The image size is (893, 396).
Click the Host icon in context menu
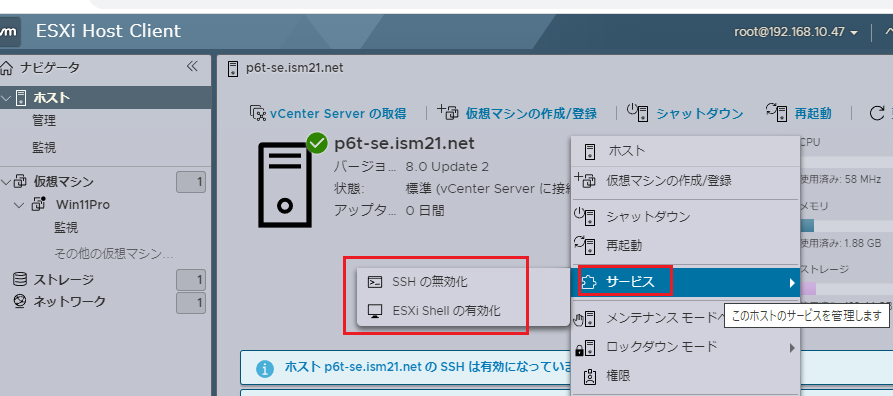[590, 152]
